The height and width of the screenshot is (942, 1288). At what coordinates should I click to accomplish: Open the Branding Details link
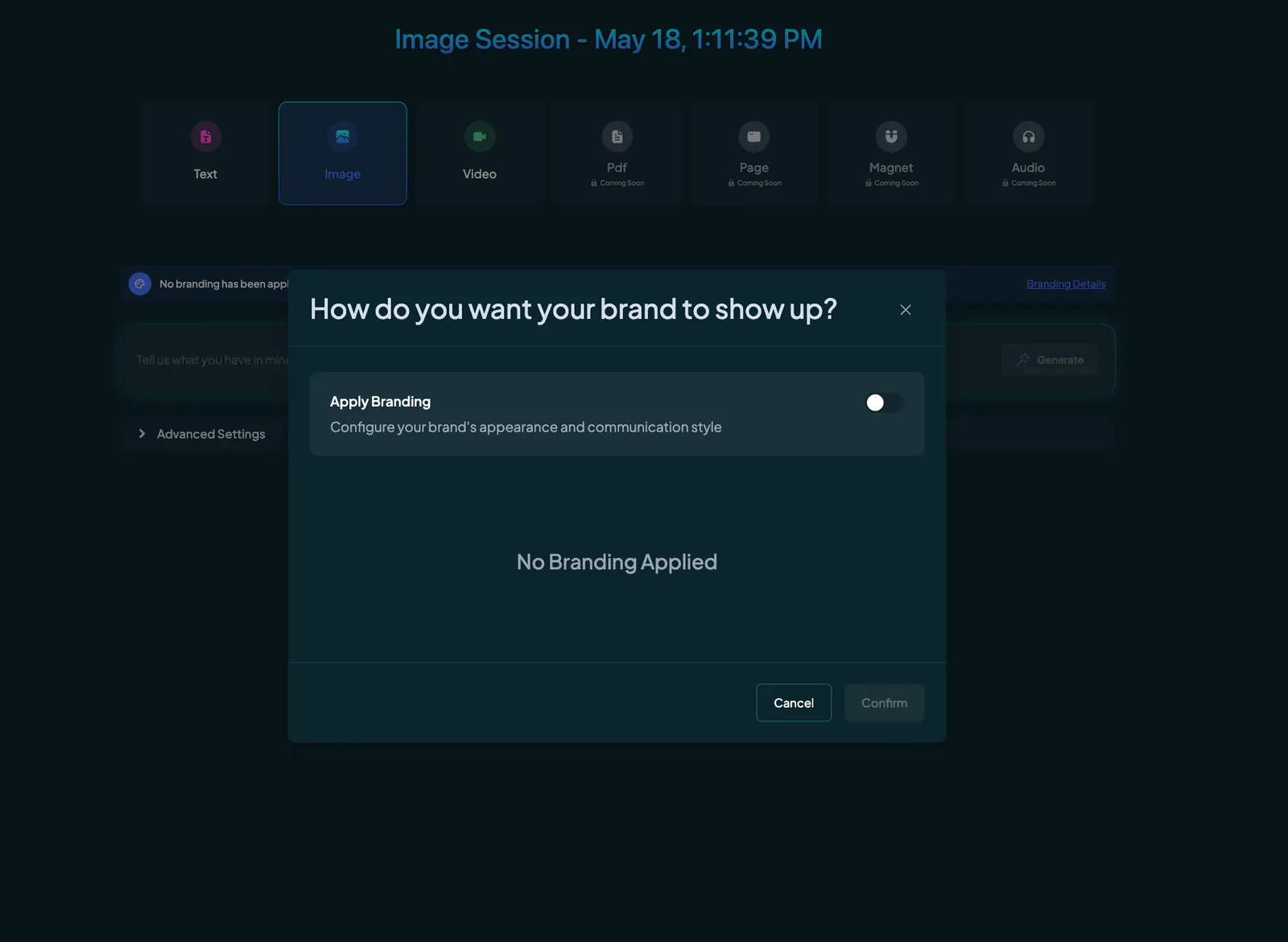pyautogui.click(x=1066, y=284)
